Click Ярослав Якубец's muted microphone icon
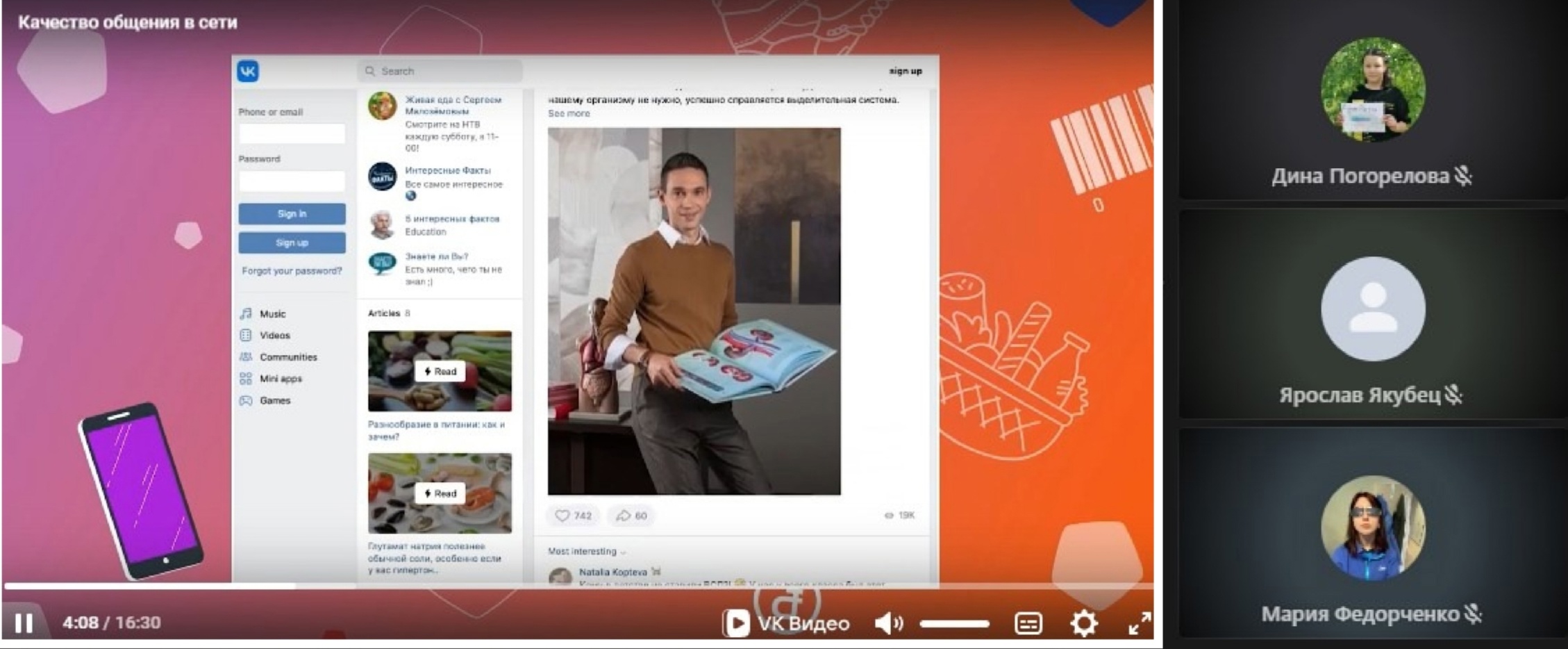The height and width of the screenshot is (649, 1568). [1453, 395]
